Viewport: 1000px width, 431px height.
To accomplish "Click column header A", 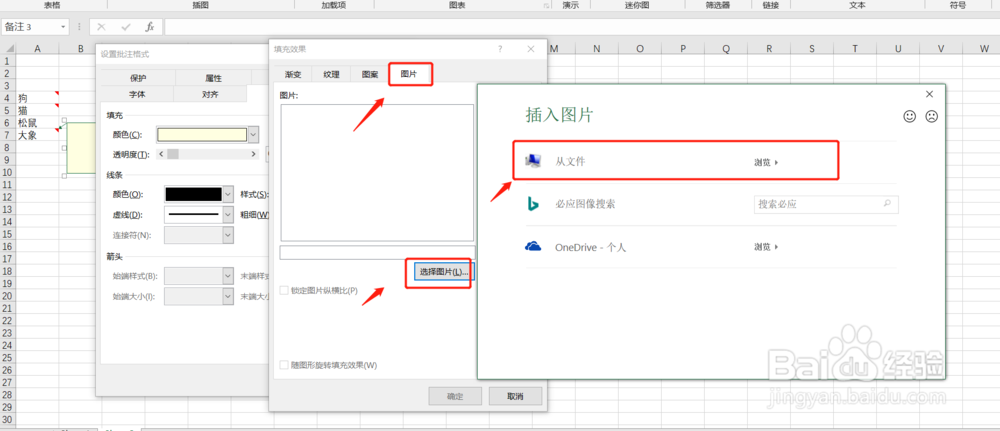I will 37,49.
